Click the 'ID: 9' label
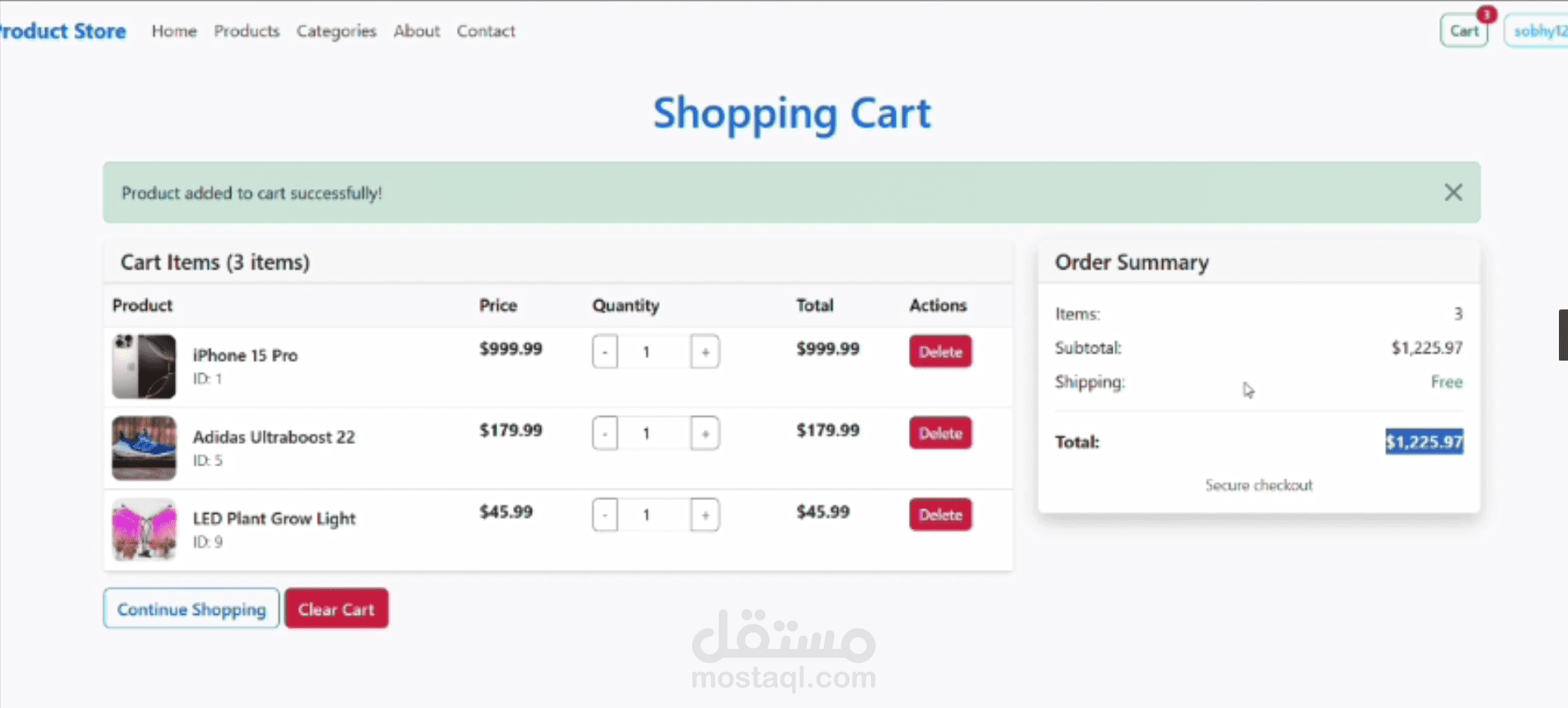Screen dimensions: 1568x708 207,542
